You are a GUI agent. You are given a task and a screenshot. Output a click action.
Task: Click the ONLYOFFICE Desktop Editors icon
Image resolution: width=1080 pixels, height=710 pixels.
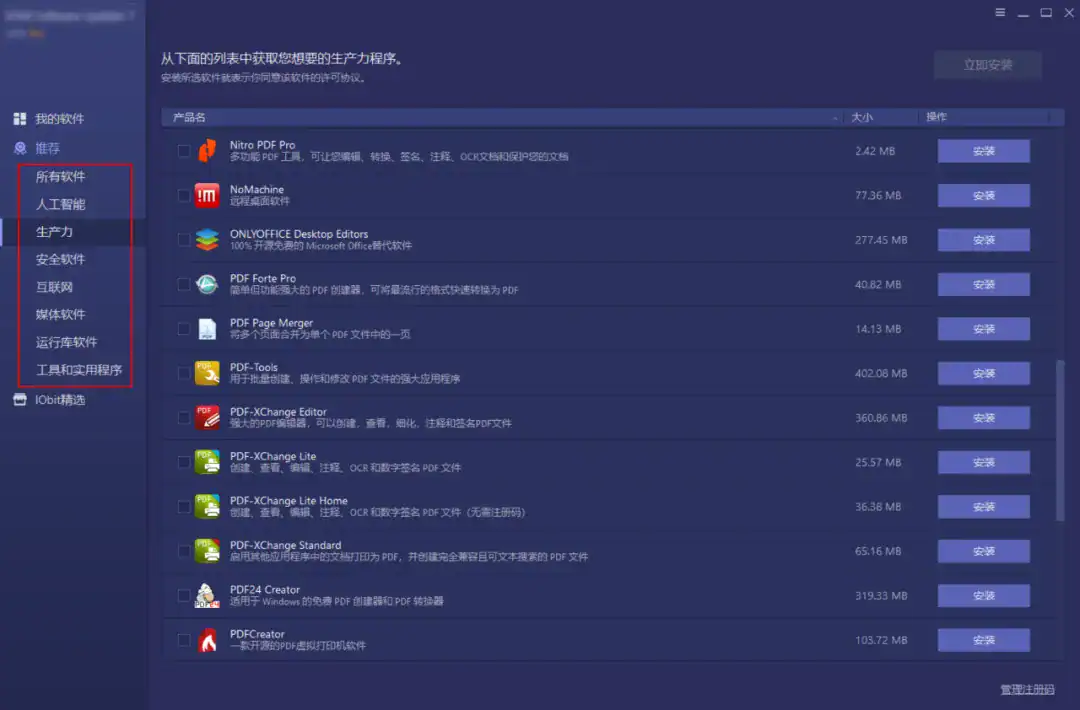pos(207,240)
